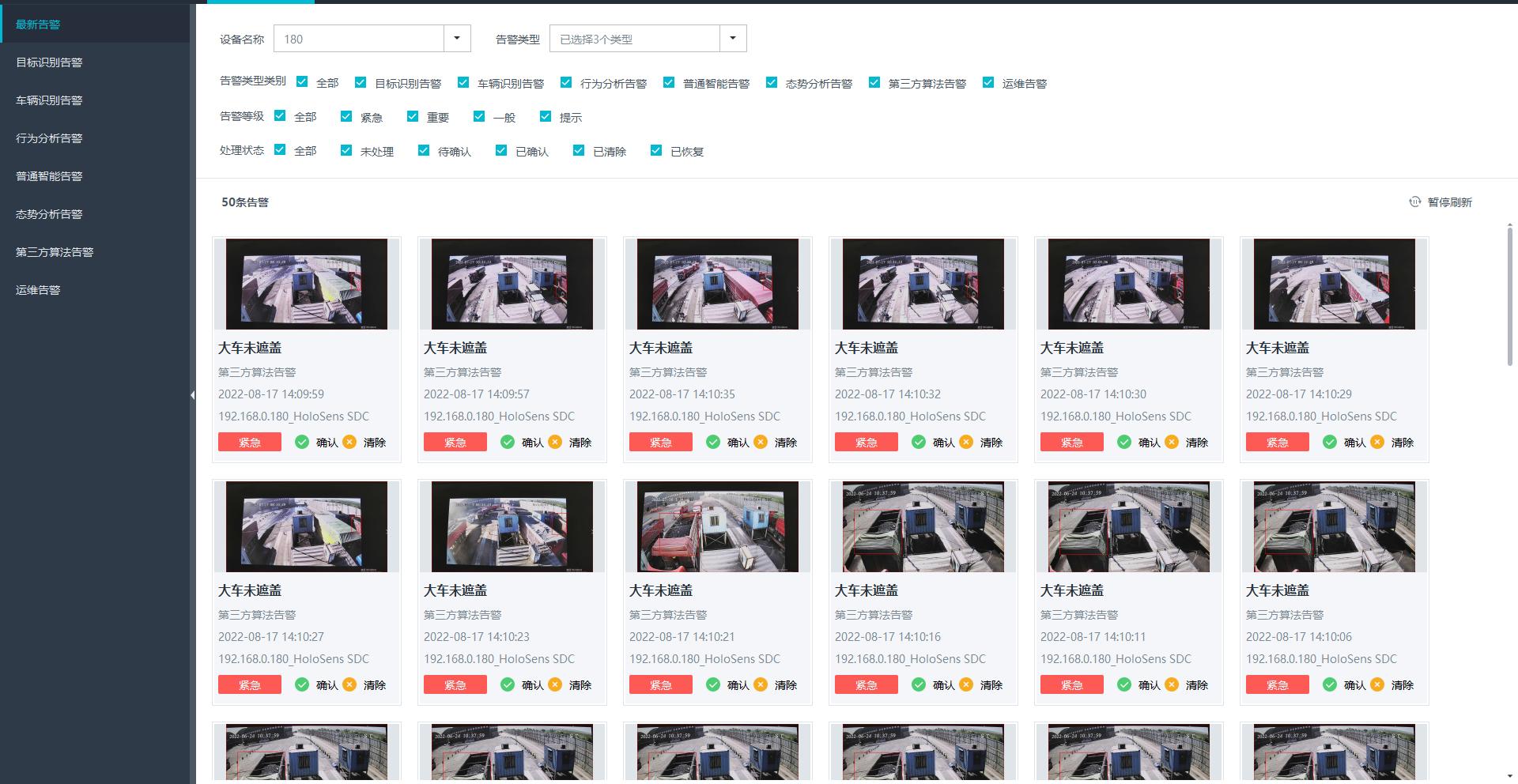The width and height of the screenshot is (1518, 784).
Task: Open 设备名称 dropdown arrow
Action: pyautogui.click(x=457, y=38)
